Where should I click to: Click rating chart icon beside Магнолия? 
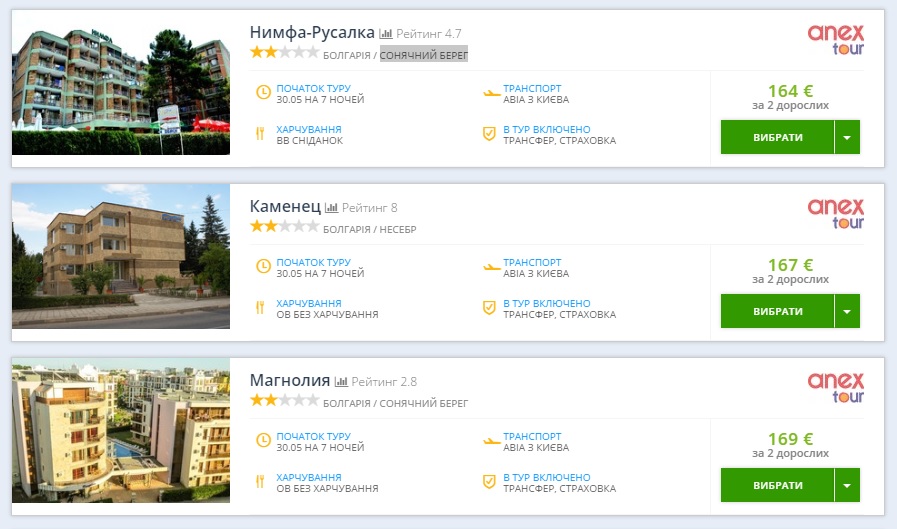(341, 381)
